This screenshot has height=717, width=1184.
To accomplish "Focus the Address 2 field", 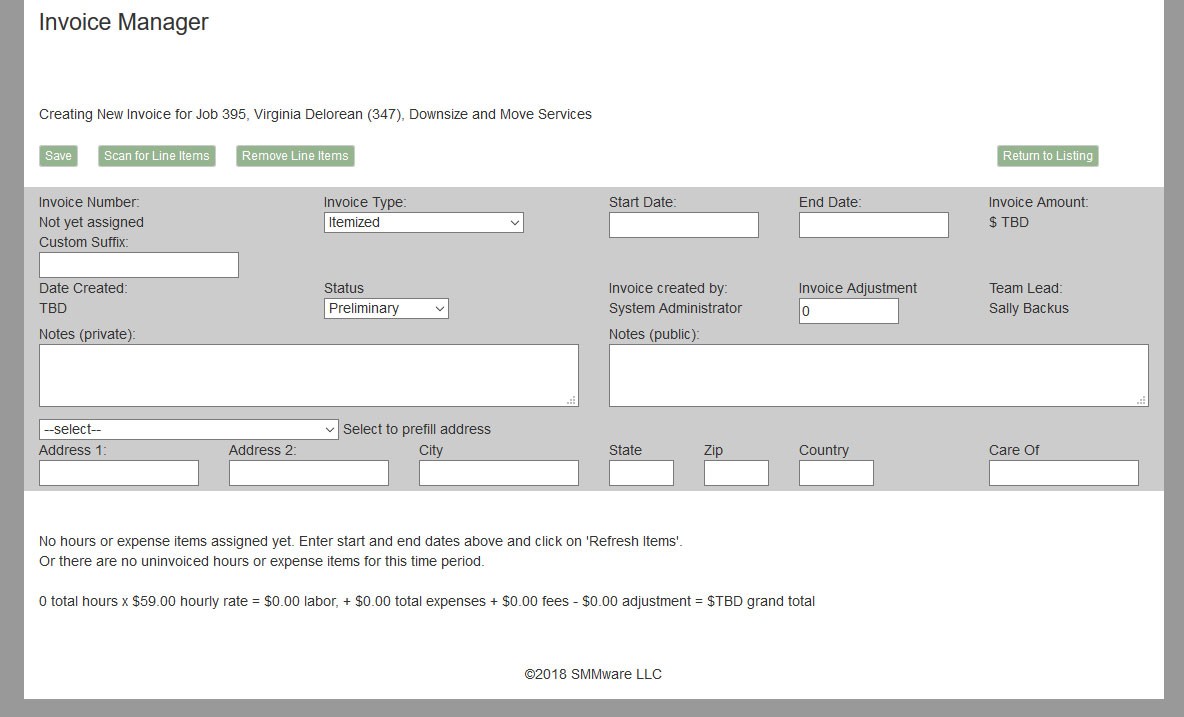I will pos(309,473).
